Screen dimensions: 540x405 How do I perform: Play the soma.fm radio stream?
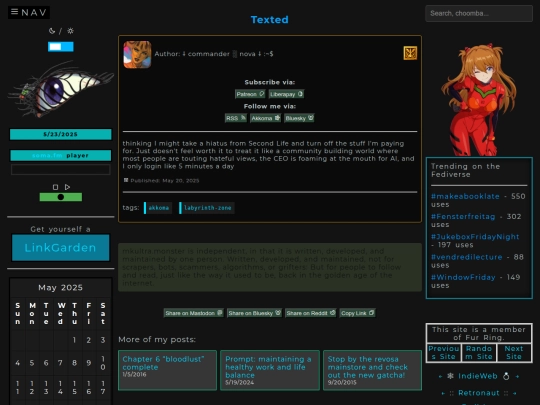coord(68,187)
